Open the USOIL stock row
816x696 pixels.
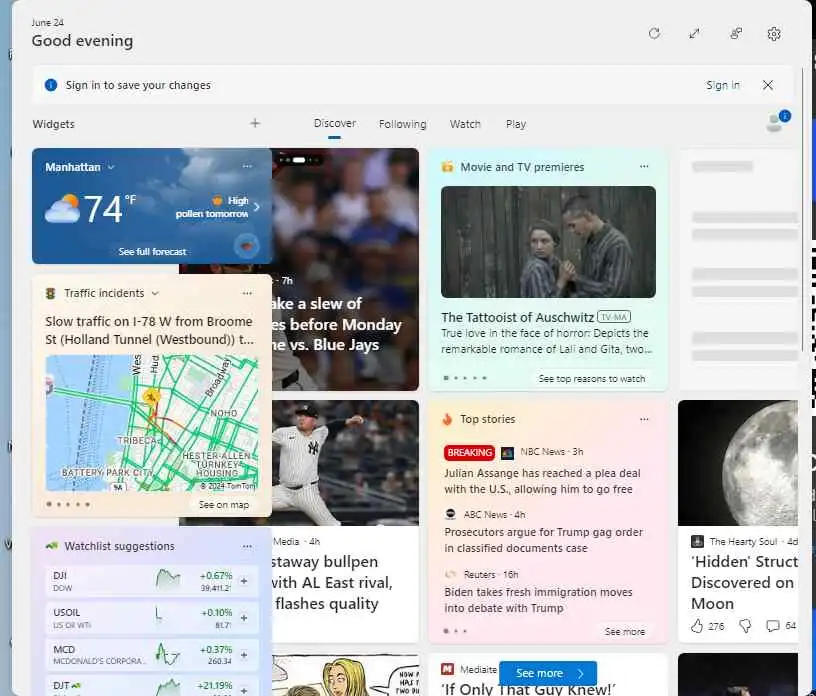coord(151,618)
